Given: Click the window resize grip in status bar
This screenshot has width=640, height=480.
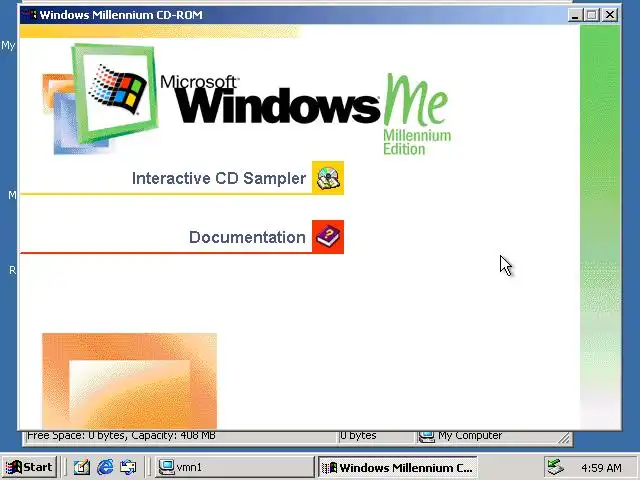Looking at the screenshot, I should pyautogui.click(x=564, y=438).
